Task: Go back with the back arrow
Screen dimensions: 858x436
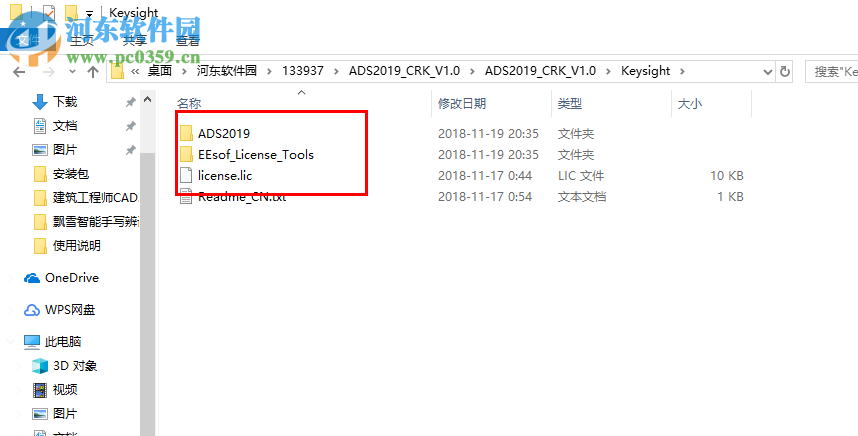Action: click(x=19, y=72)
